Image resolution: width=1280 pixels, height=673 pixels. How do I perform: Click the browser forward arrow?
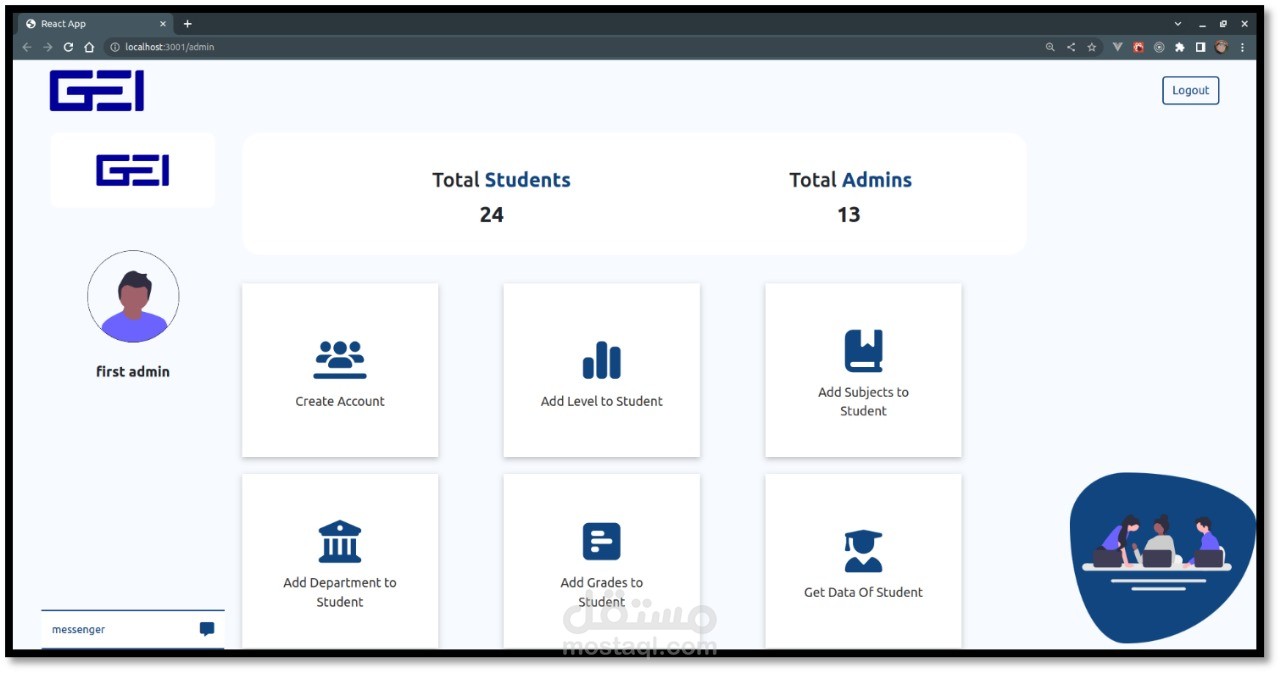(x=47, y=47)
